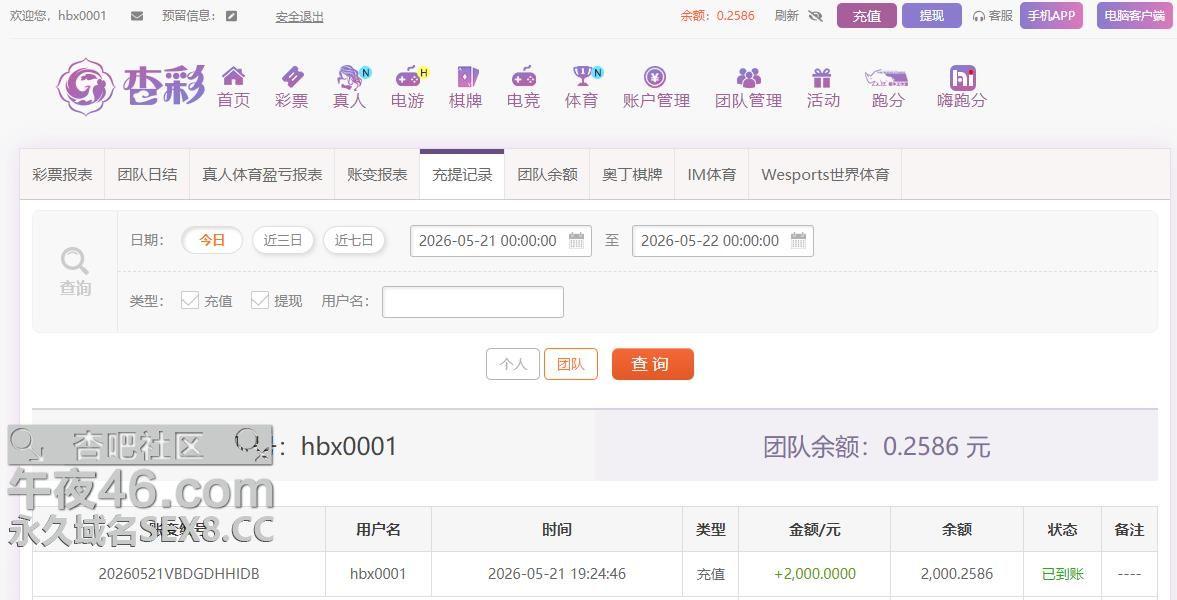1177x600 pixels.
Task: Click the 客服 headset icon
Action: click(978, 16)
